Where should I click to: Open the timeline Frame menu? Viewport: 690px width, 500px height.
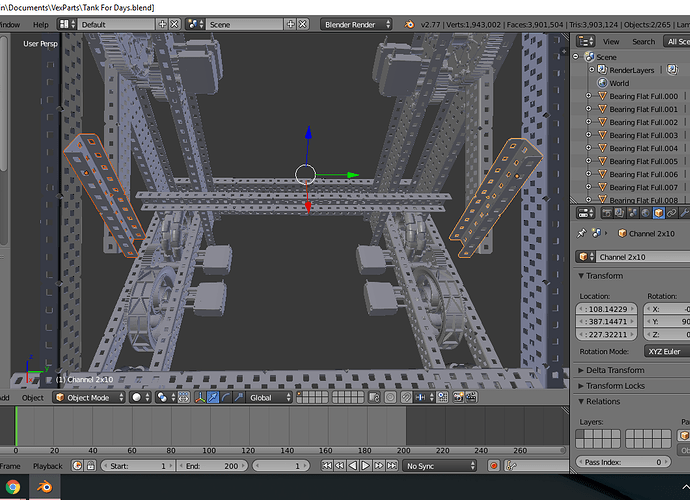10,466
